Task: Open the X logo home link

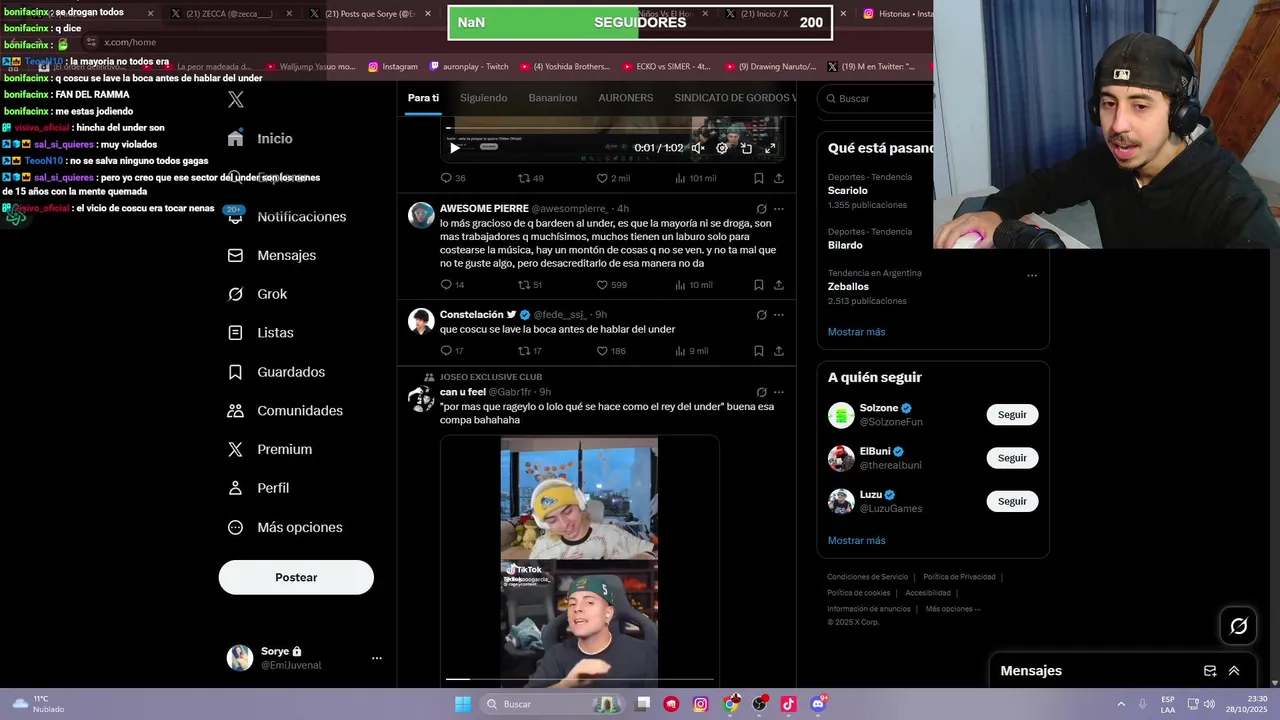Action: (236, 99)
